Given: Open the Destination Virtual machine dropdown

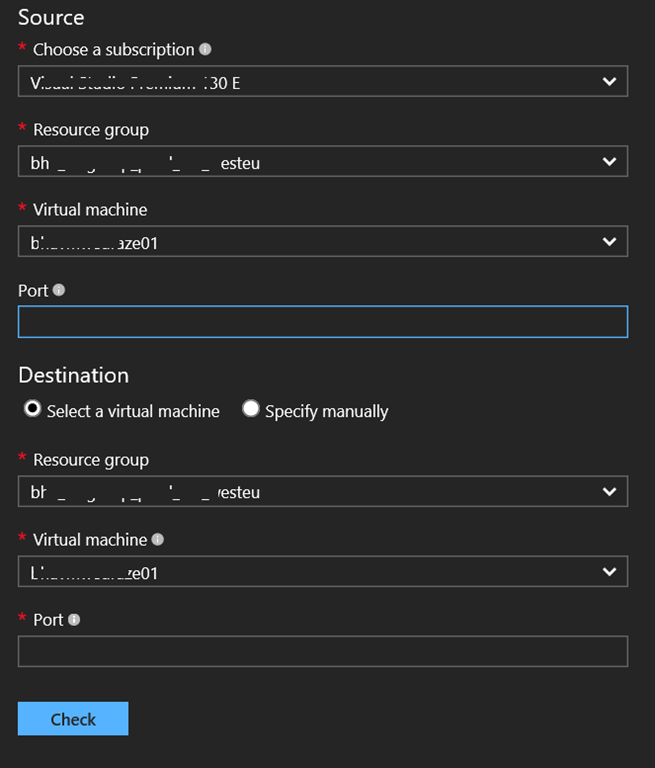Looking at the screenshot, I should click(322, 572).
